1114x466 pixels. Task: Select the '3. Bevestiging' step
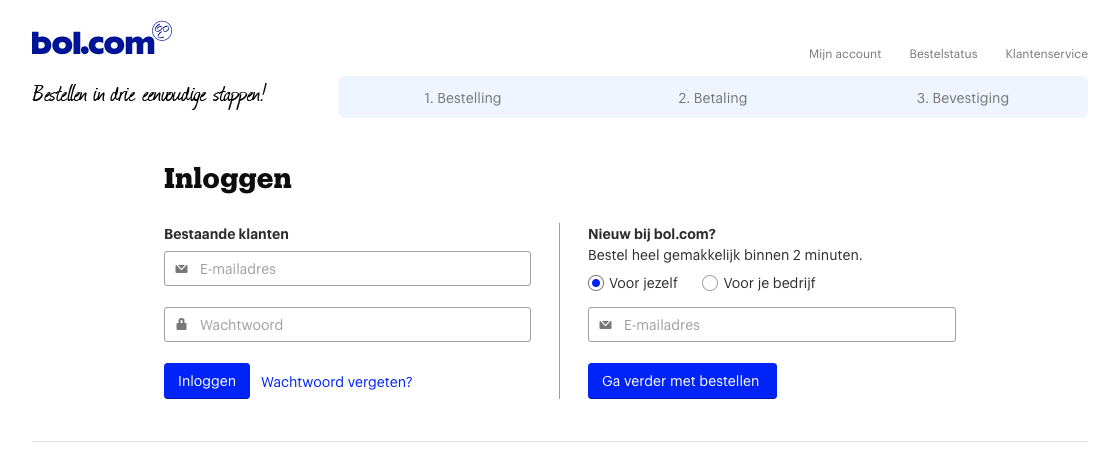coord(962,98)
